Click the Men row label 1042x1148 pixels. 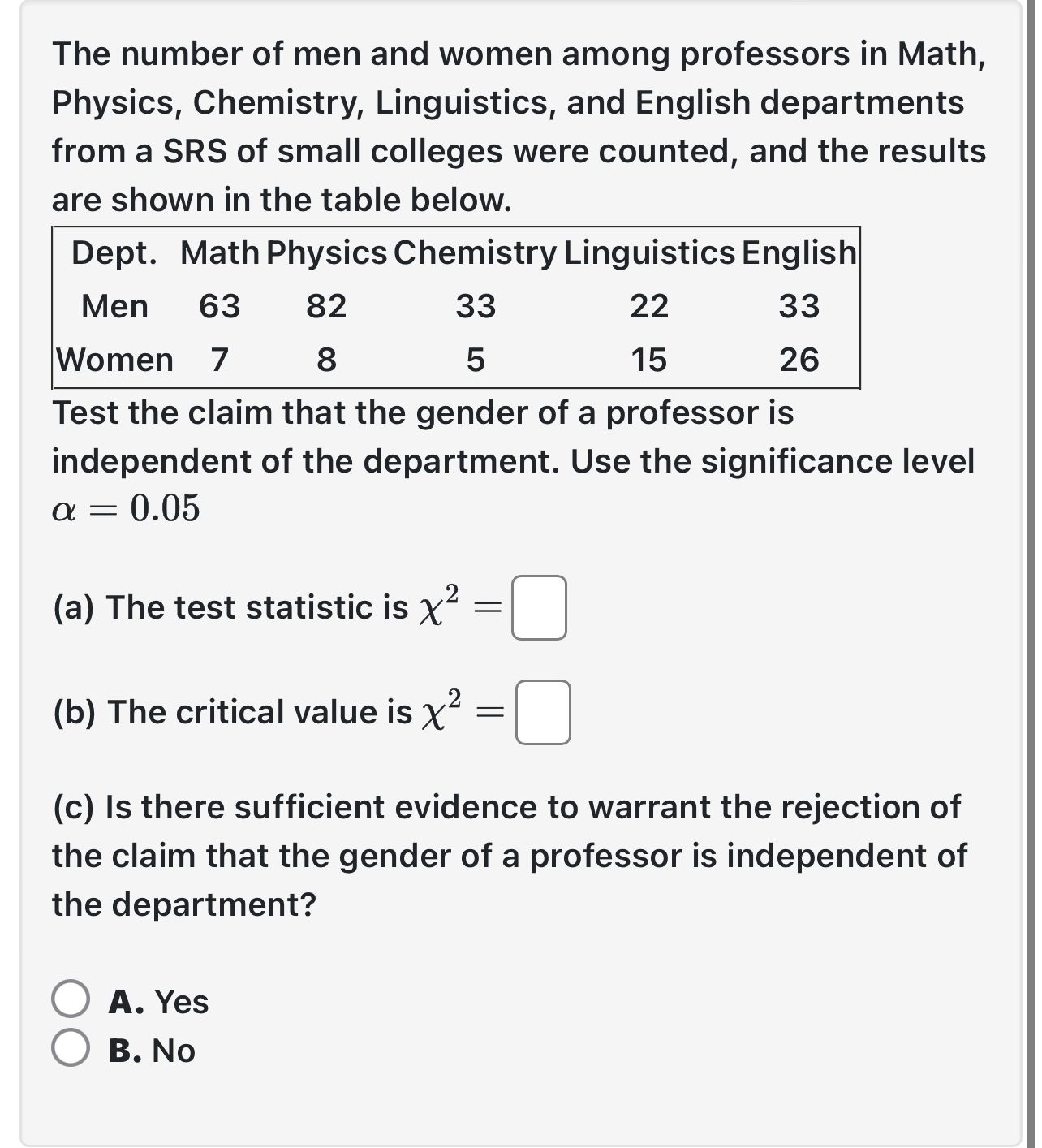115,306
